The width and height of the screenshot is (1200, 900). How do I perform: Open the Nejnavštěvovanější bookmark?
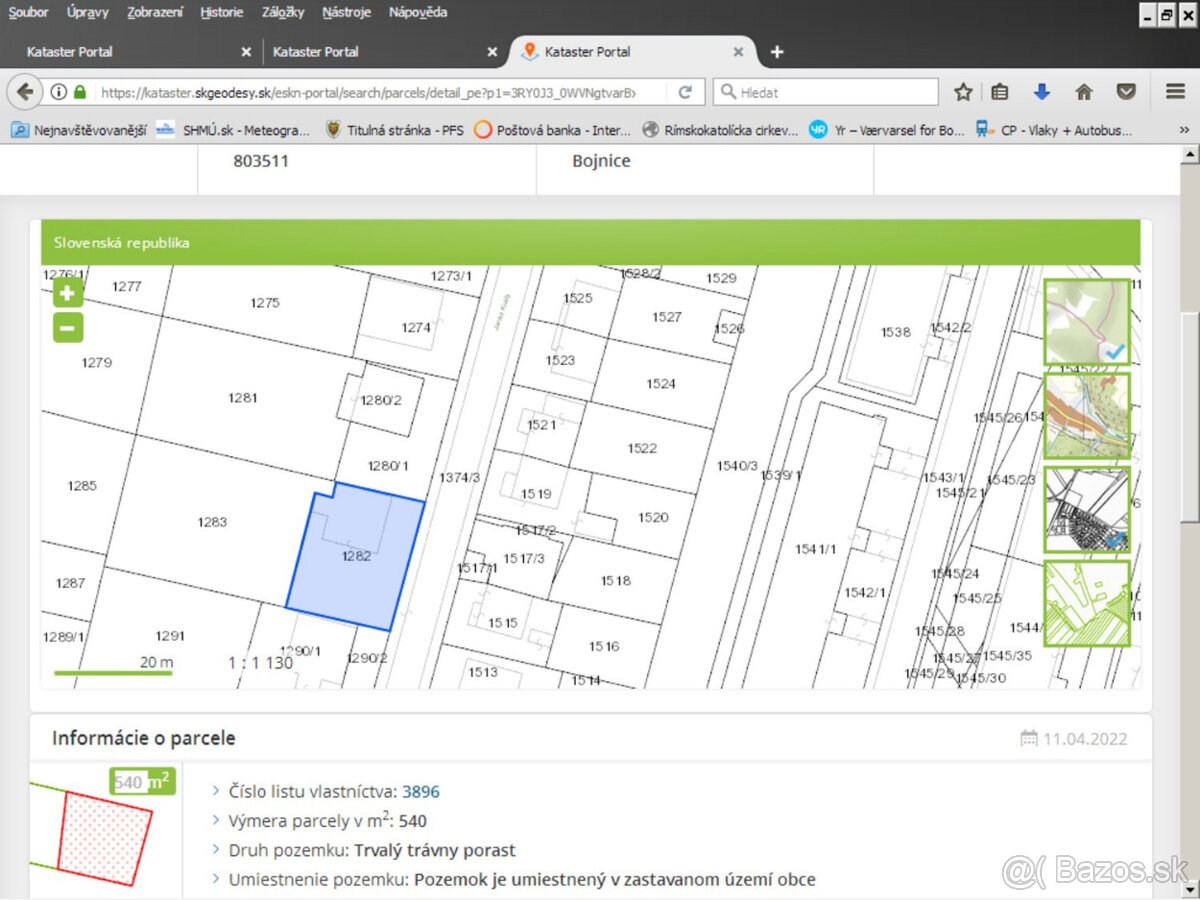tap(79, 130)
